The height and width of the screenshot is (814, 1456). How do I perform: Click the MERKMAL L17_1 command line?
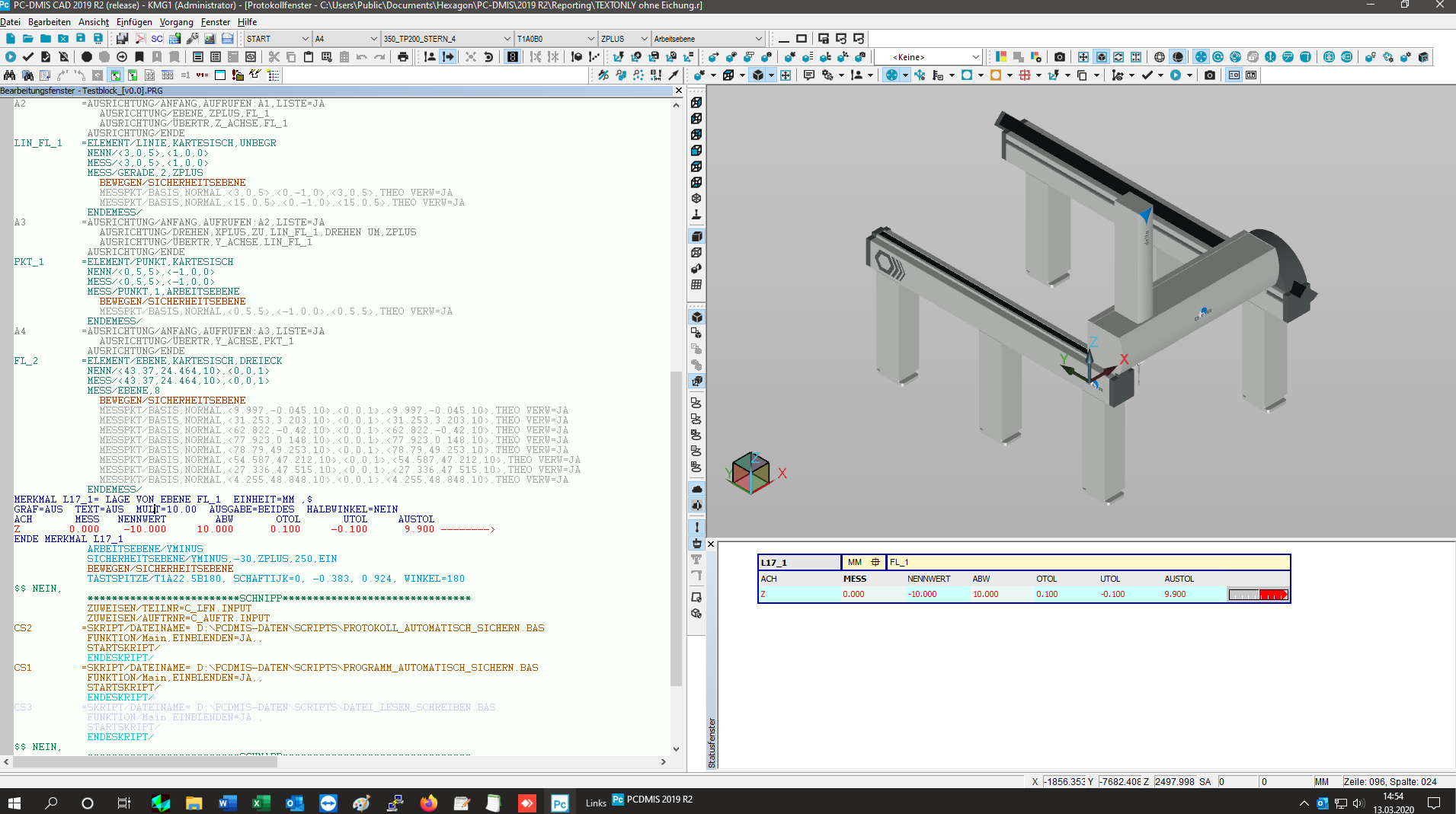[163, 500]
